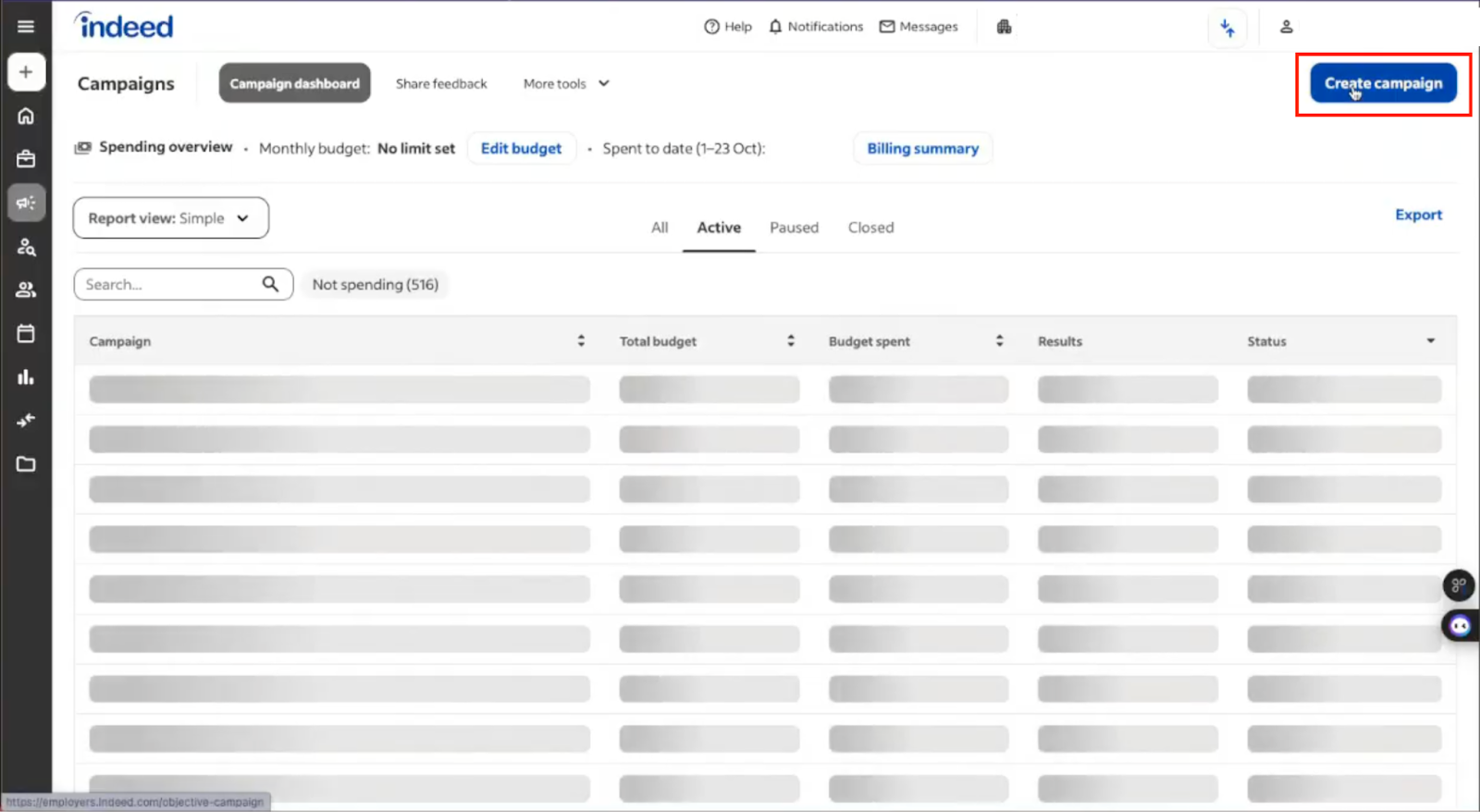This screenshot has height=812, width=1480.
Task: Switch to the Paused tab
Action: (x=794, y=228)
